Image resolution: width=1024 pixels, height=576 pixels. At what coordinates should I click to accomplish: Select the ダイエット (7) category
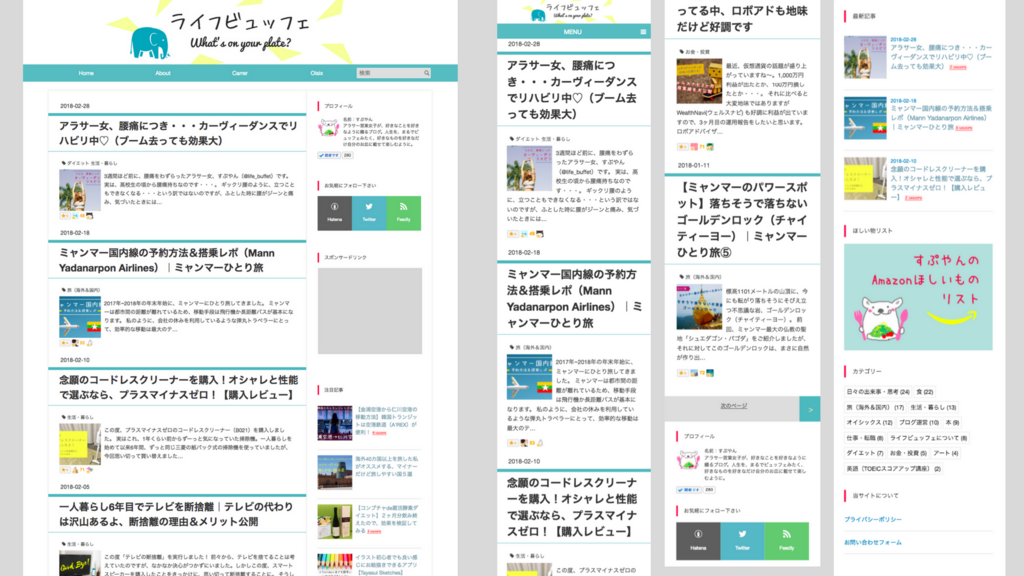click(x=865, y=453)
